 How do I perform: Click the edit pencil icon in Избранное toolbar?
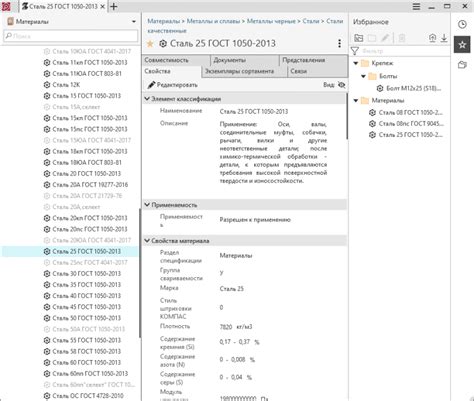(385, 38)
